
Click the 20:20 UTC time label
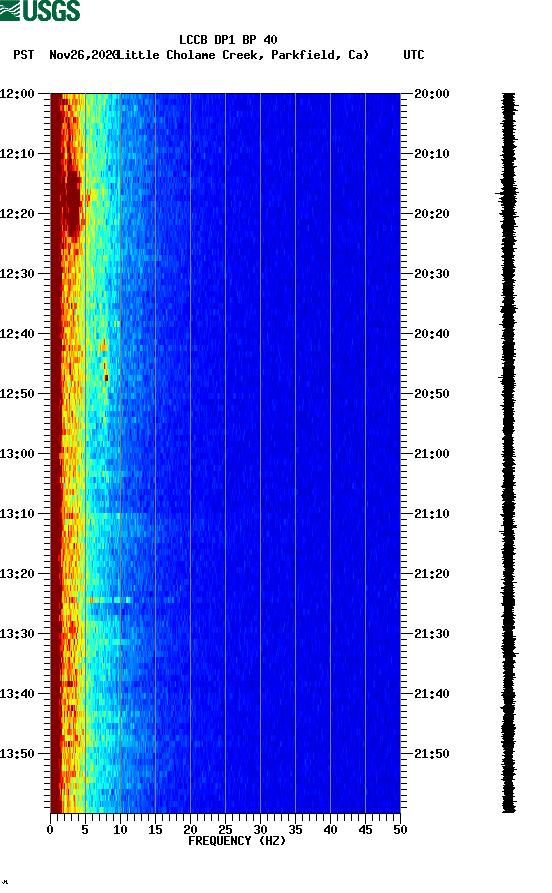(432, 214)
